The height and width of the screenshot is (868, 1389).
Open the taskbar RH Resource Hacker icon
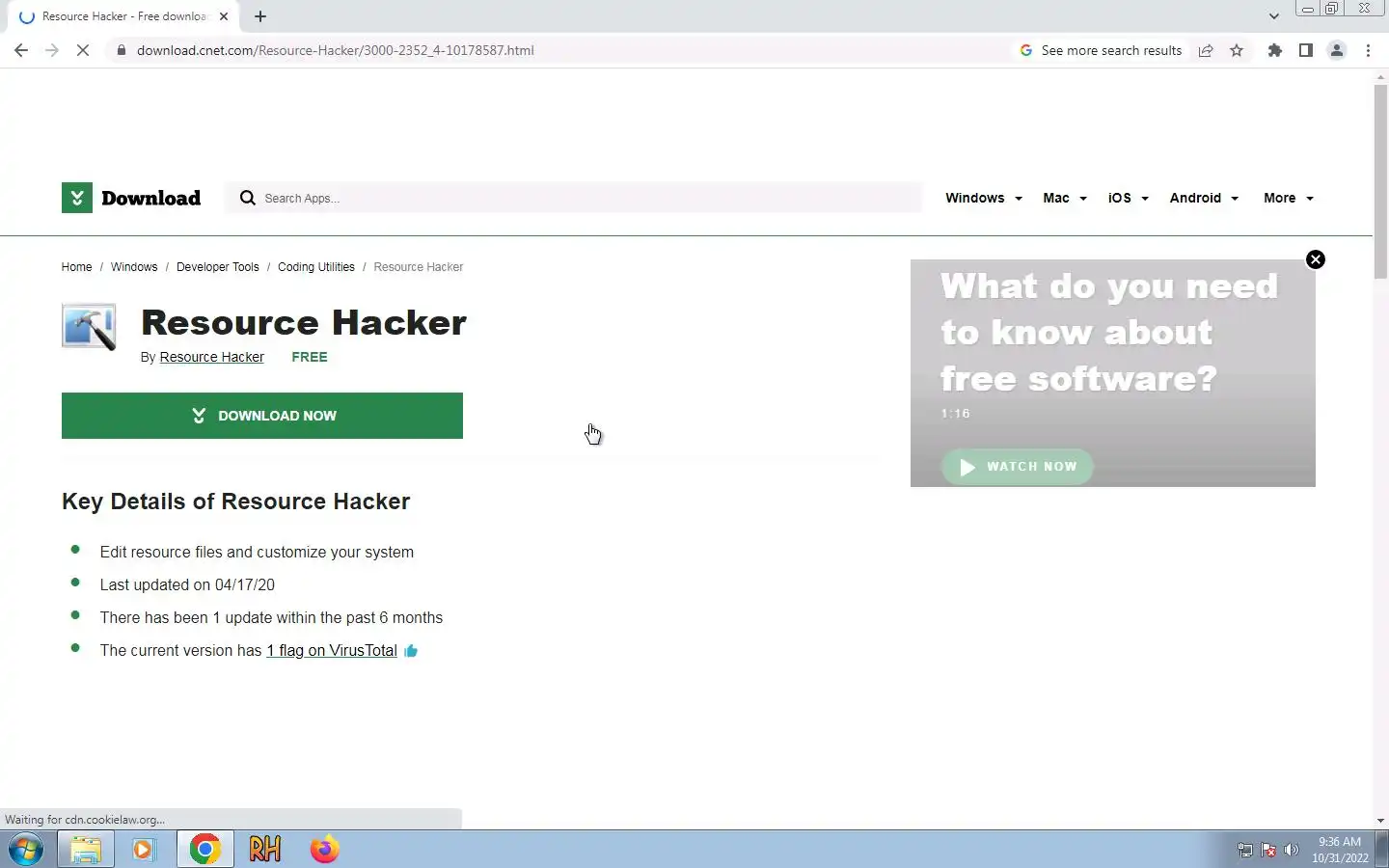coord(265,850)
